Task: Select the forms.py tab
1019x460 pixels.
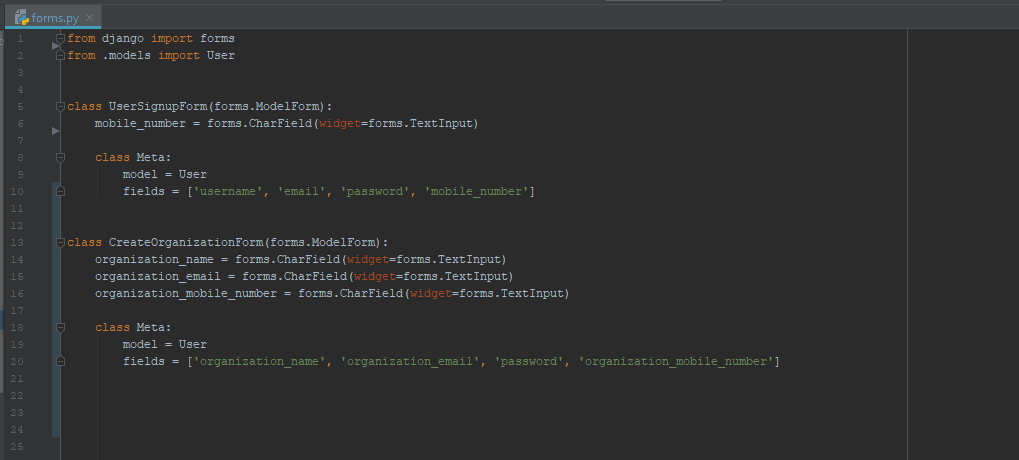Action: [x=54, y=18]
